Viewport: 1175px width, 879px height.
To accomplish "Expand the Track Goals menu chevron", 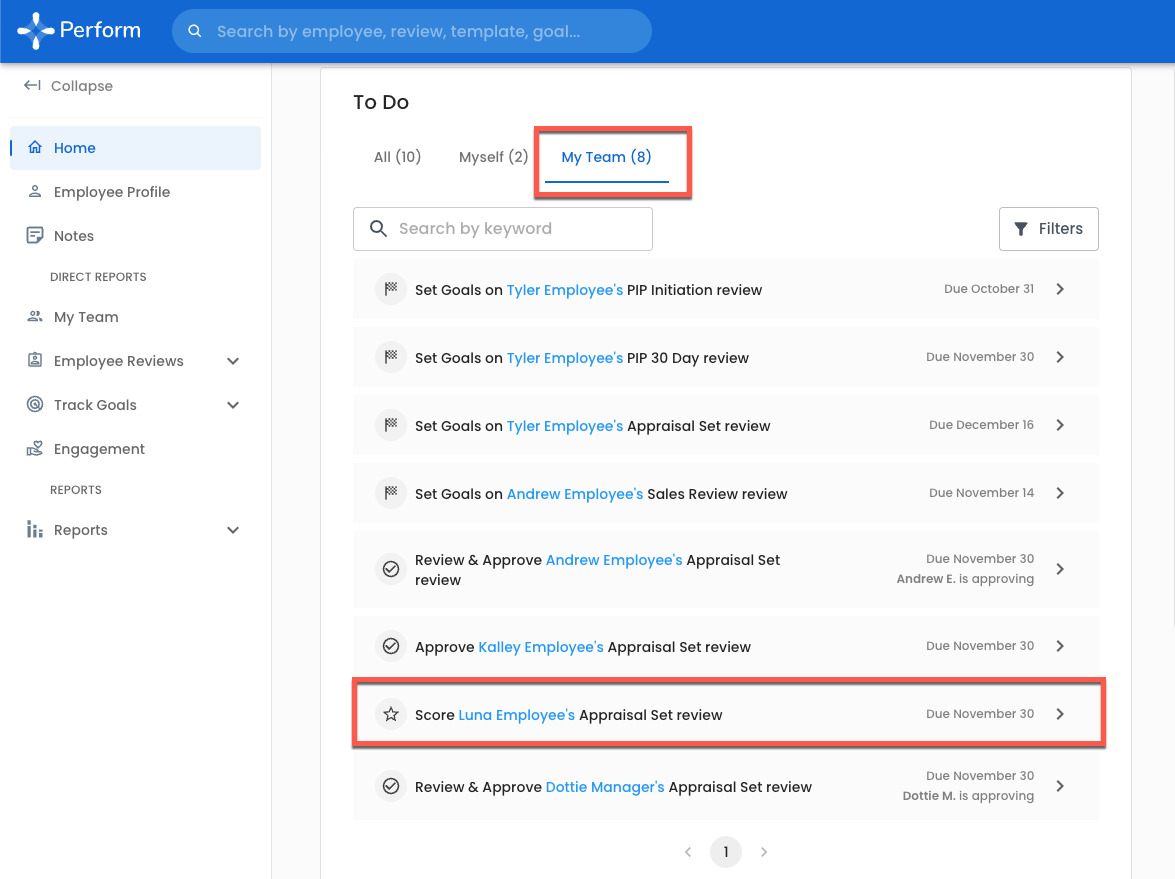I will click(233, 405).
